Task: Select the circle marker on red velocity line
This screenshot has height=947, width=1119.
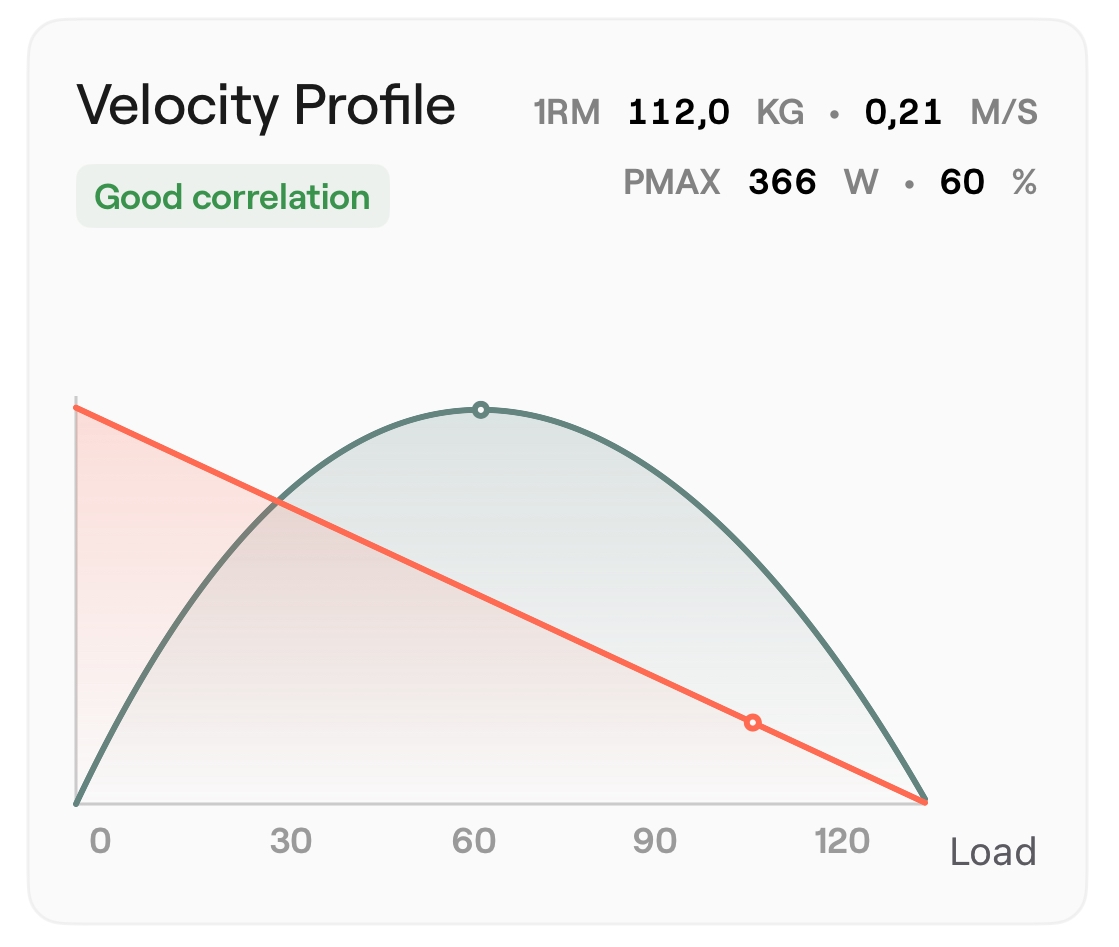Action: point(753,723)
